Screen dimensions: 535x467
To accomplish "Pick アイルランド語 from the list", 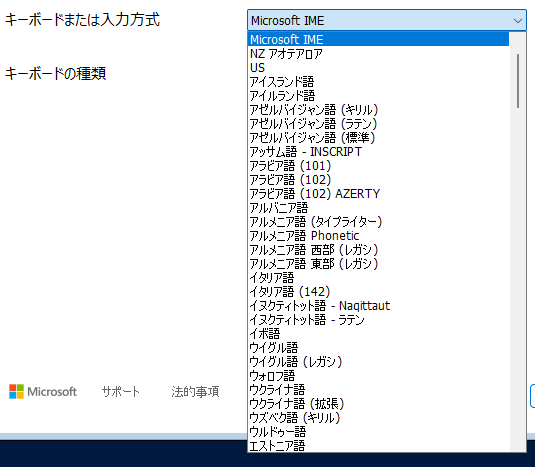I will [x=378, y=96].
